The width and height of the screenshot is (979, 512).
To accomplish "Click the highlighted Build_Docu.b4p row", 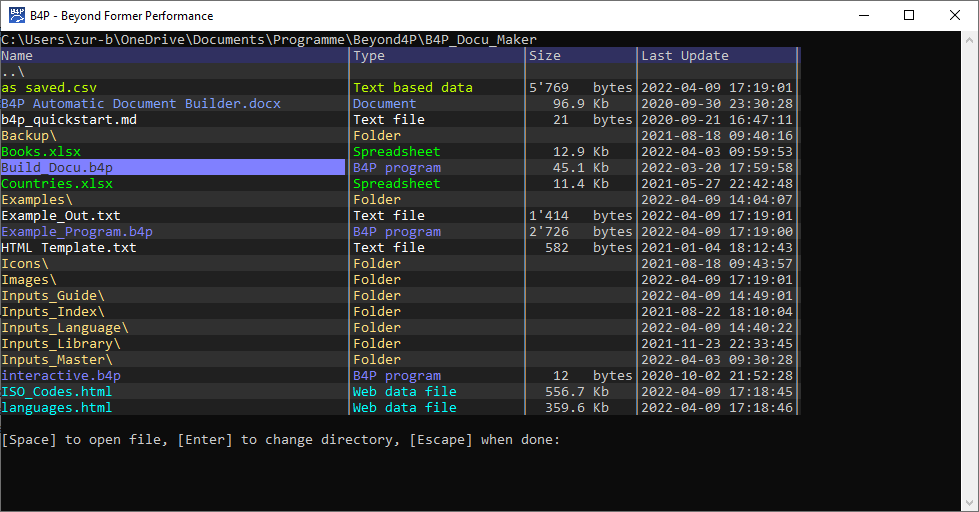I will click(x=173, y=167).
